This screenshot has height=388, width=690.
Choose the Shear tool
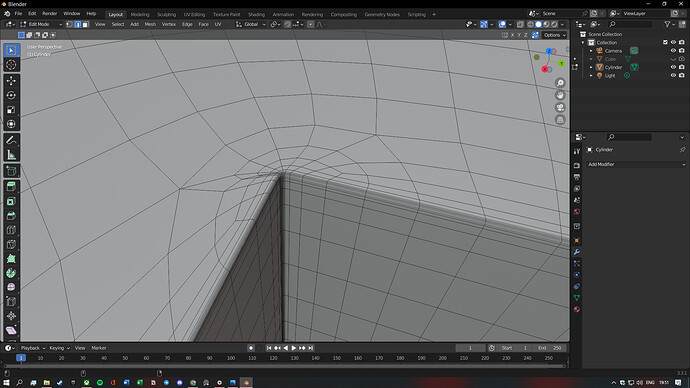[x=11, y=330]
